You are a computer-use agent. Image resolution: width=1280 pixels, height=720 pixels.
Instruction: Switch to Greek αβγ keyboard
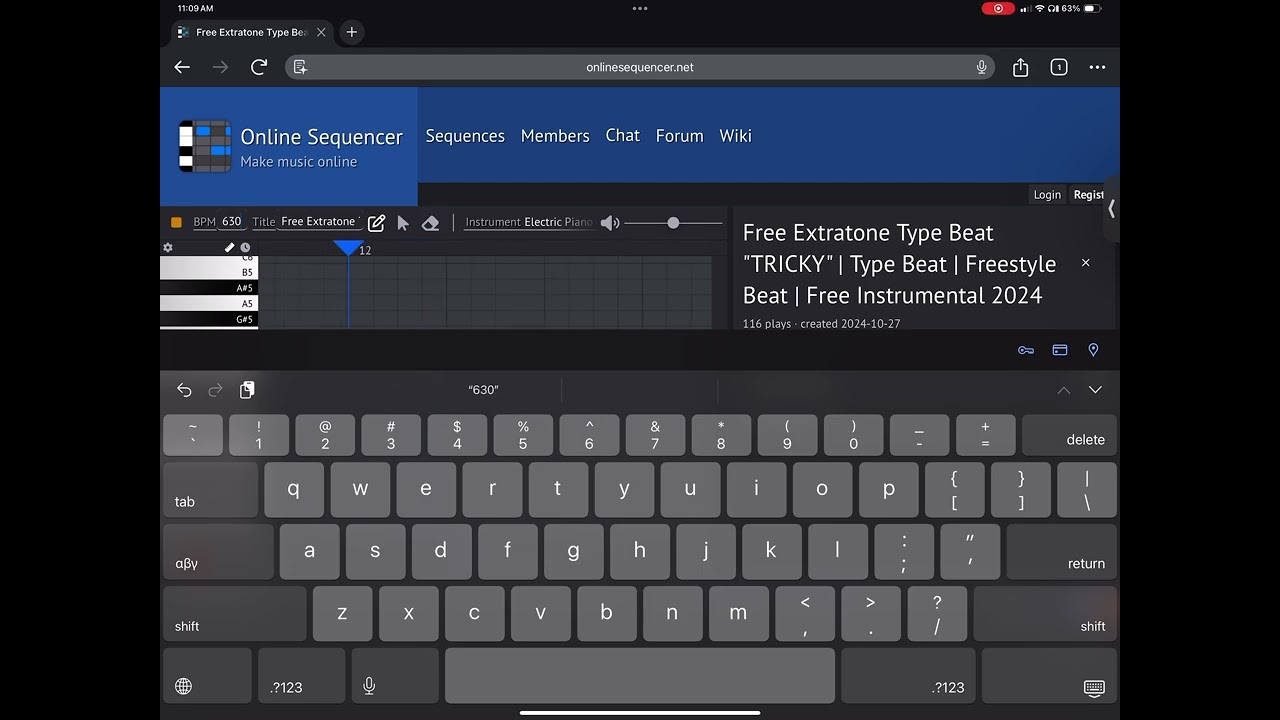(x=218, y=551)
